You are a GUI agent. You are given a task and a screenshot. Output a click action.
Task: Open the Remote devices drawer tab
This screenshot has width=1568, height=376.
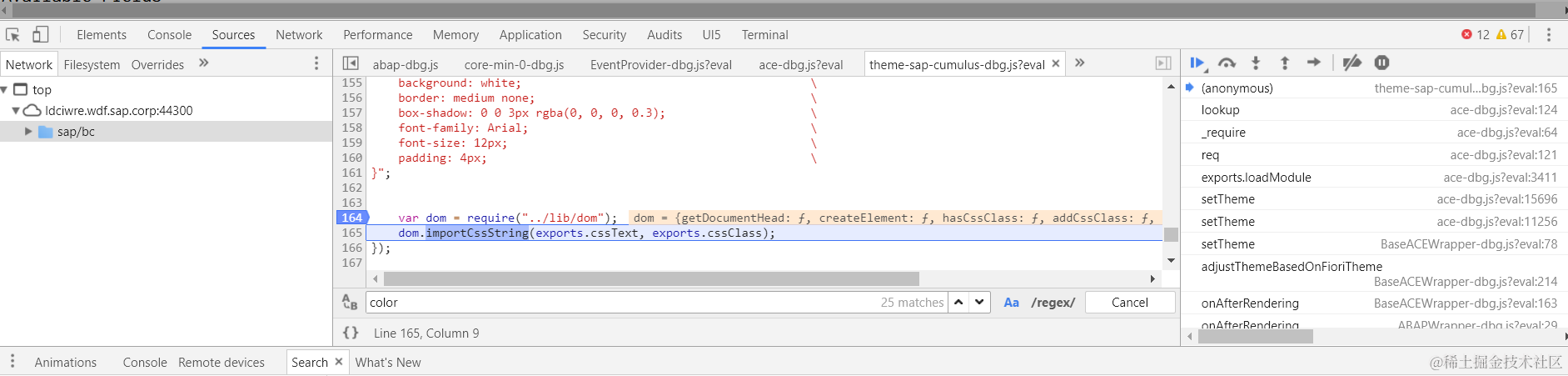tap(222, 363)
